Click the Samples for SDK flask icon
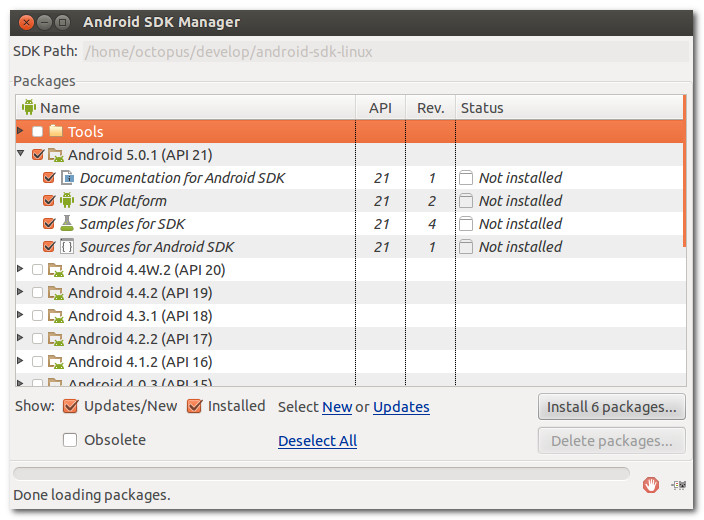 point(67,223)
